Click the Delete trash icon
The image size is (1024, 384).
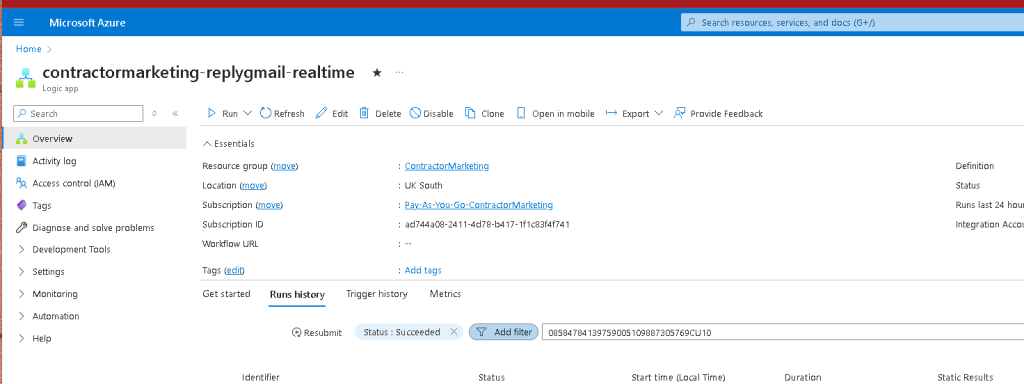pyautogui.click(x=364, y=113)
